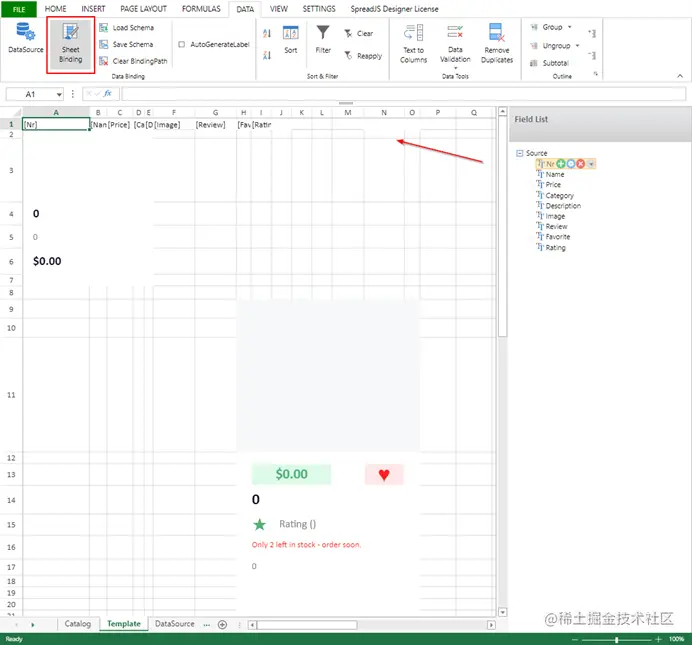This screenshot has height=645, width=692.
Task: Open the Name Box dropdown arrow
Action: point(59,94)
